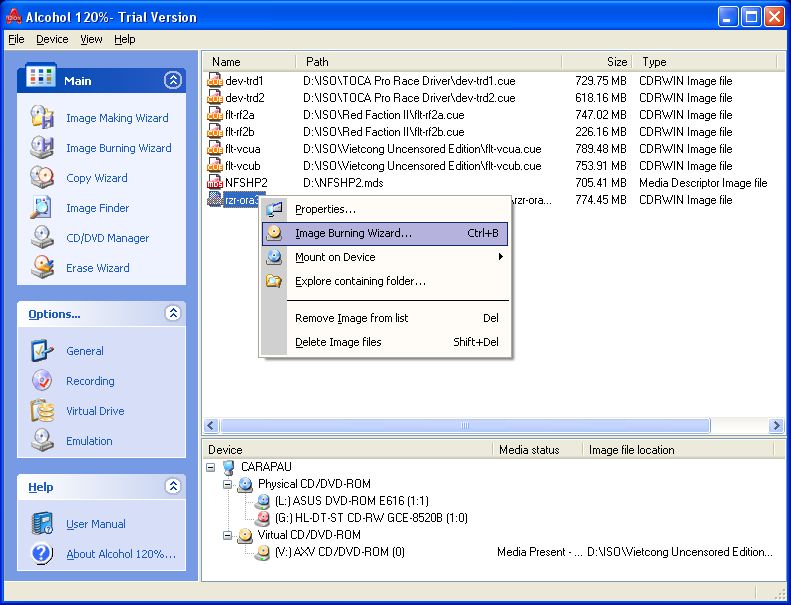
Task: Collapse the Main panel chevron
Action: 173,80
